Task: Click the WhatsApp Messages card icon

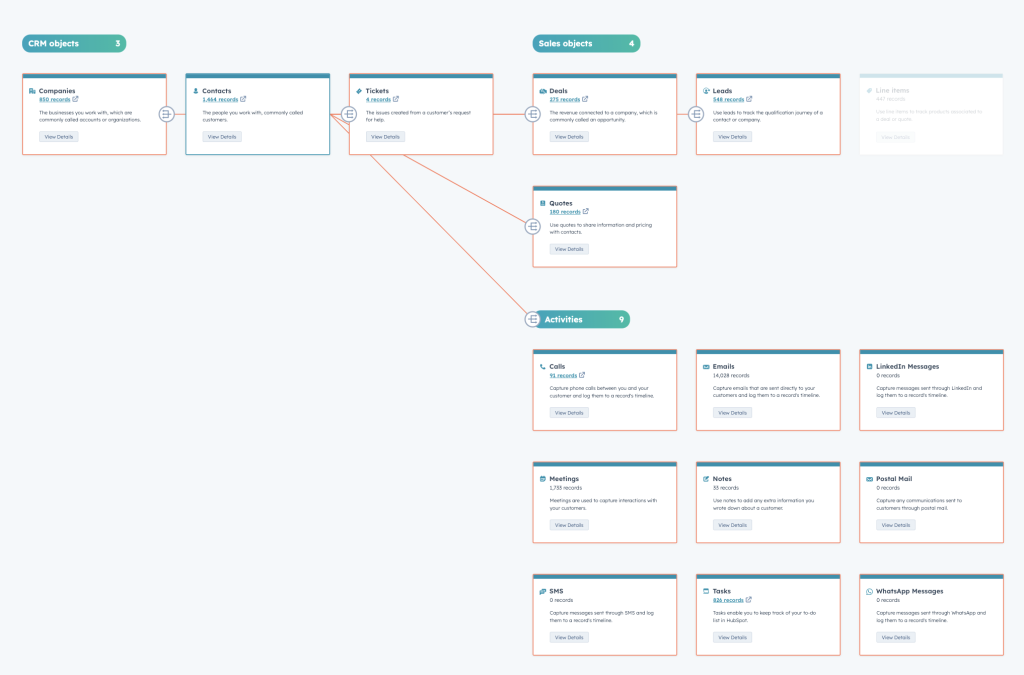Action: click(868, 591)
